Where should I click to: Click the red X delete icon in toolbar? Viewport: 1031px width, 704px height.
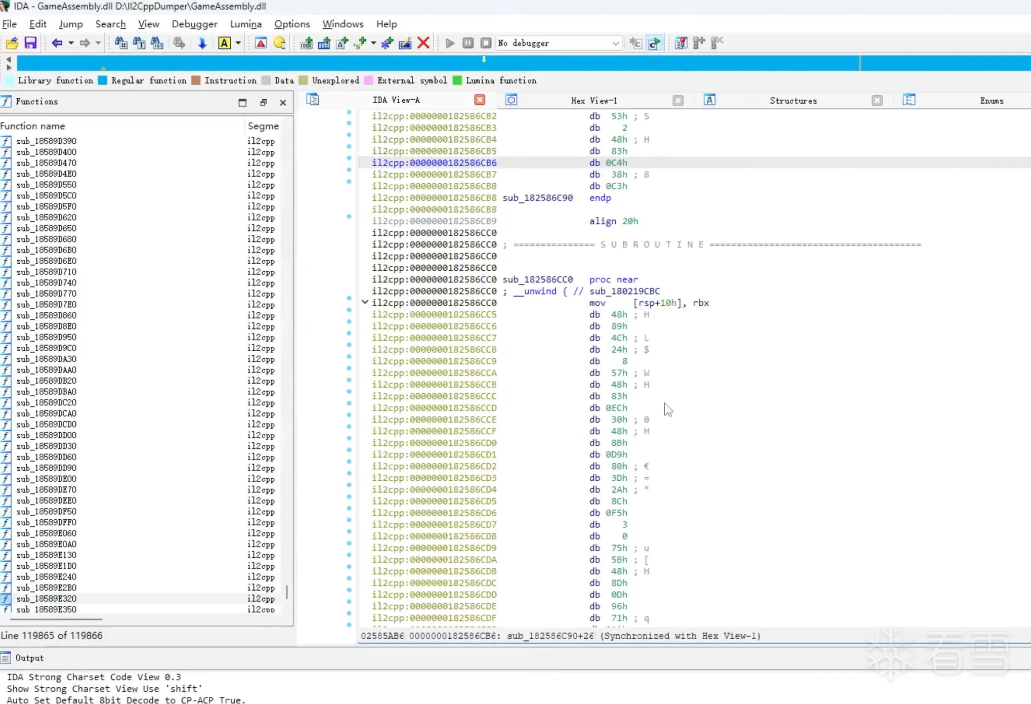point(423,43)
